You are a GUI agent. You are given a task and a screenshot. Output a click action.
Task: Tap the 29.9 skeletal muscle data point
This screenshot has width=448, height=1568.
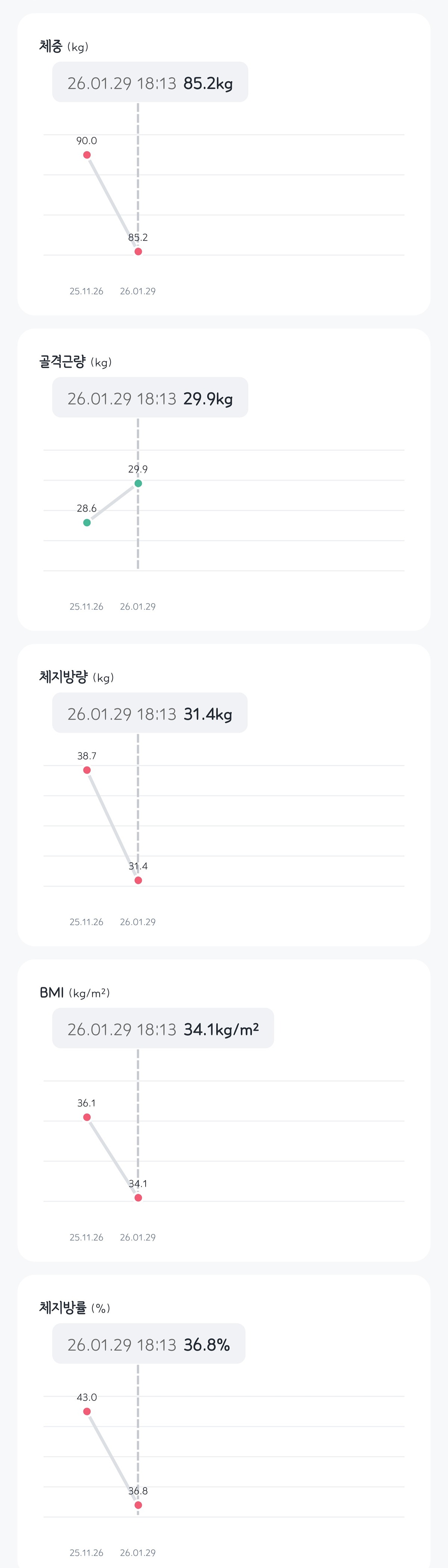[138, 483]
